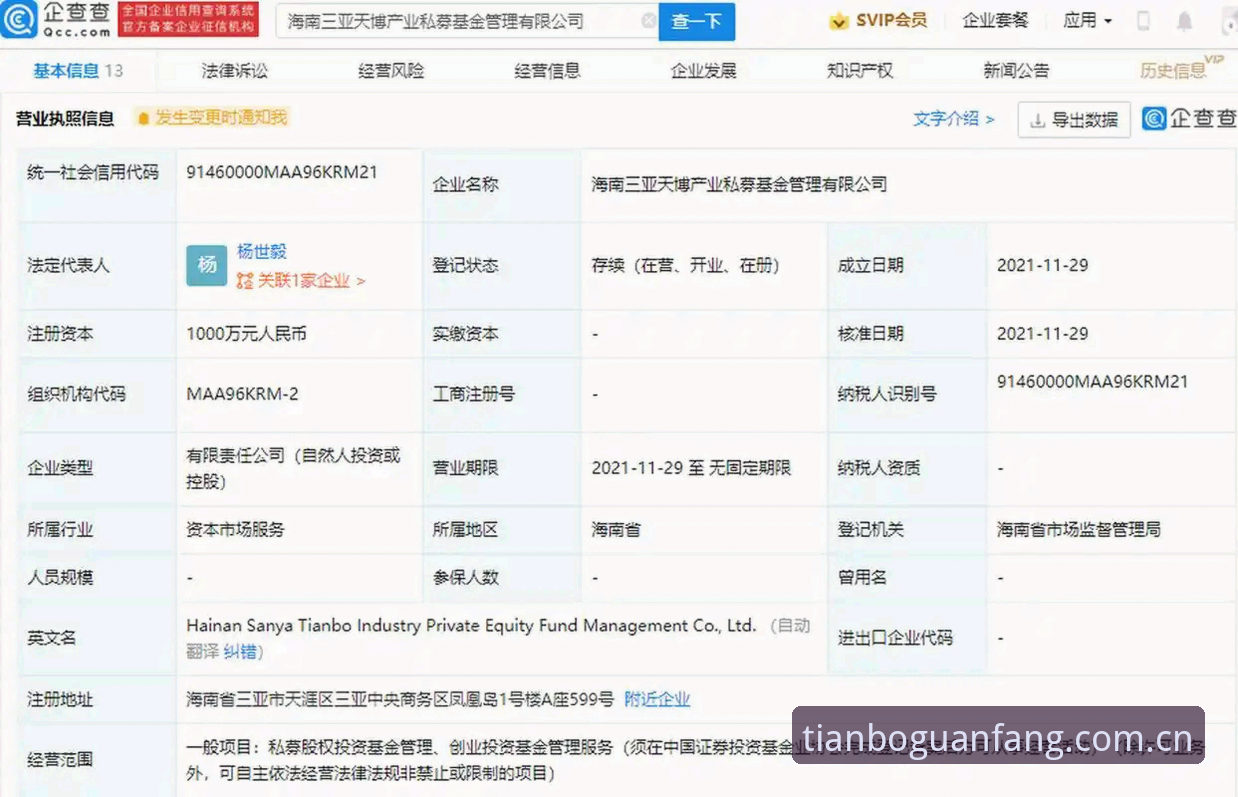The width and height of the screenshot is (1238, 797).
Task: Select 资本市场服务 industry value
Action: click(235, 530)
